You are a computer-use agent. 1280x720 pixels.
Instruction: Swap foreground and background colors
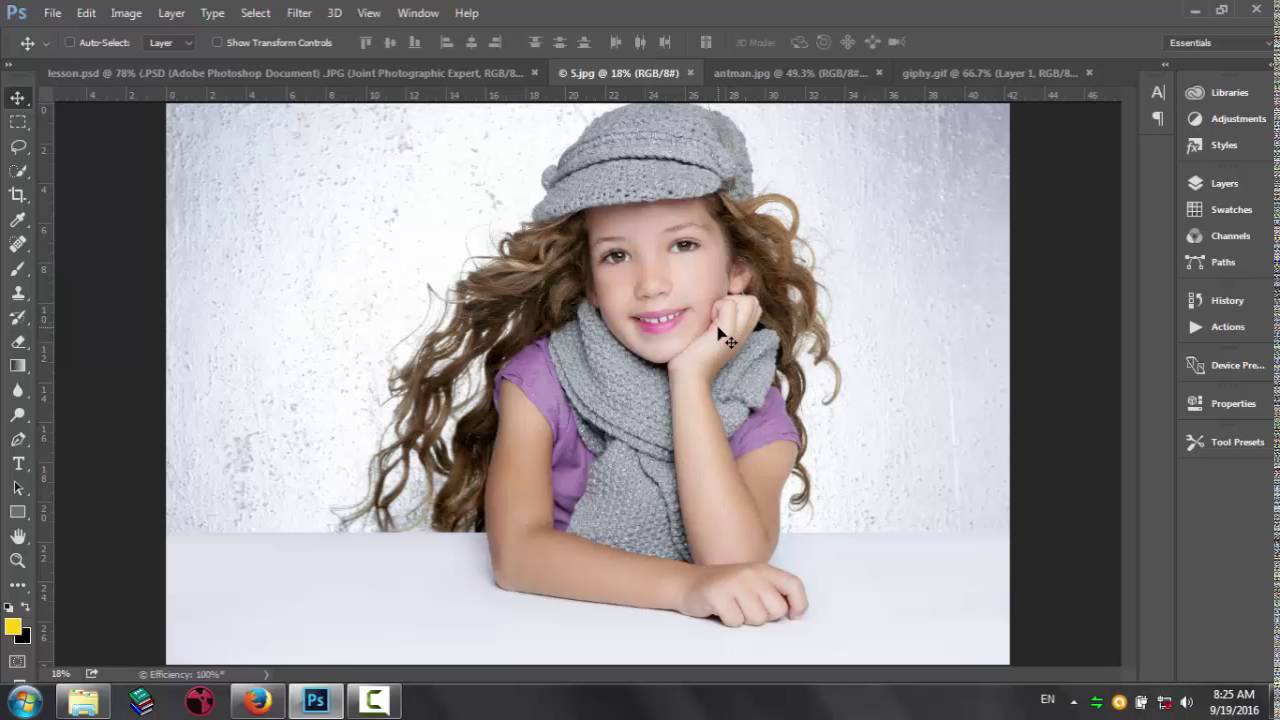coord(25,607)
